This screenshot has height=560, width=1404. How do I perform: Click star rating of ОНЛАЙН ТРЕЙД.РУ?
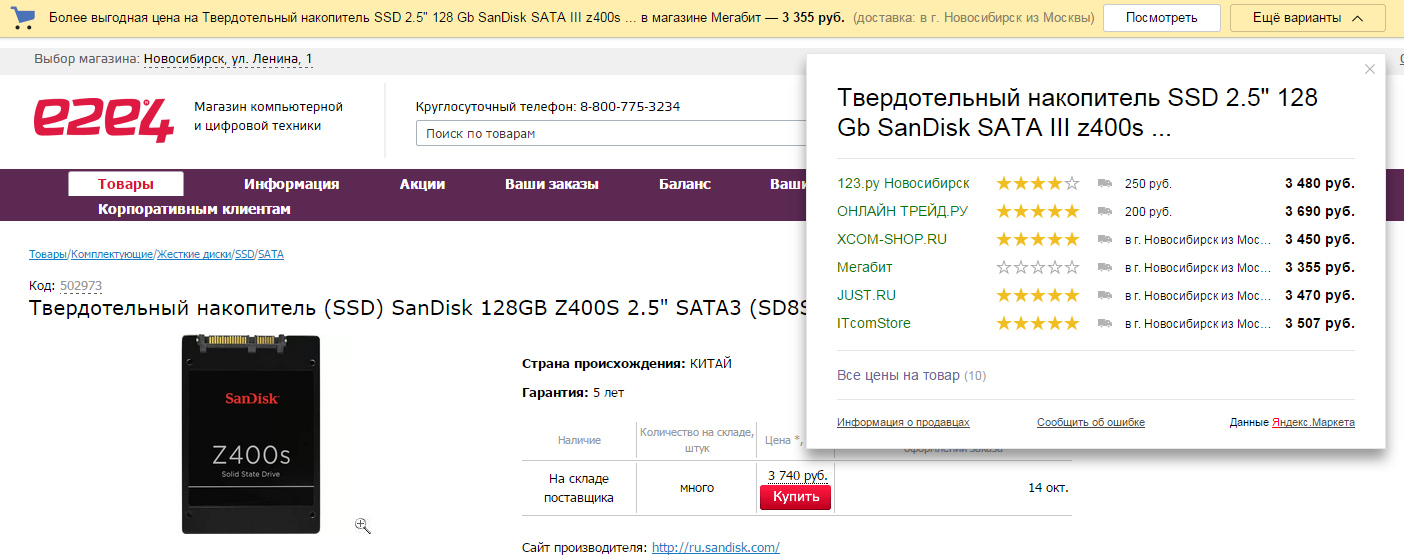coord(1038,212)
